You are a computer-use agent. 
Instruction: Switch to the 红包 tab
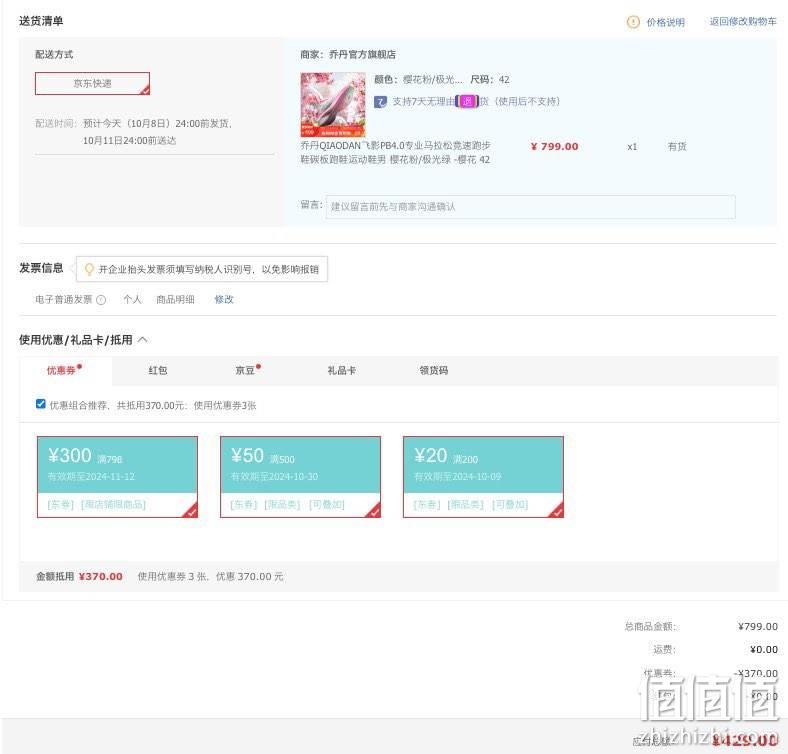[158, 370]
